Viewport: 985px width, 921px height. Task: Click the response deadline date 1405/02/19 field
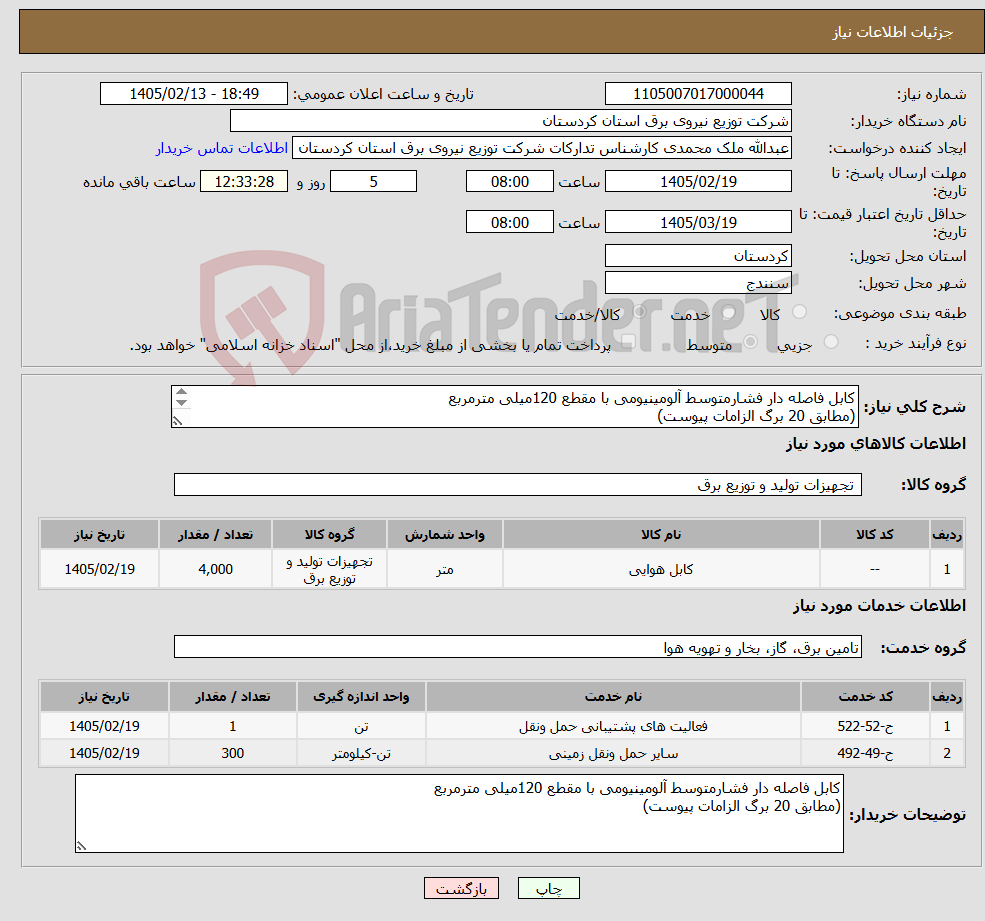(698, 182)
